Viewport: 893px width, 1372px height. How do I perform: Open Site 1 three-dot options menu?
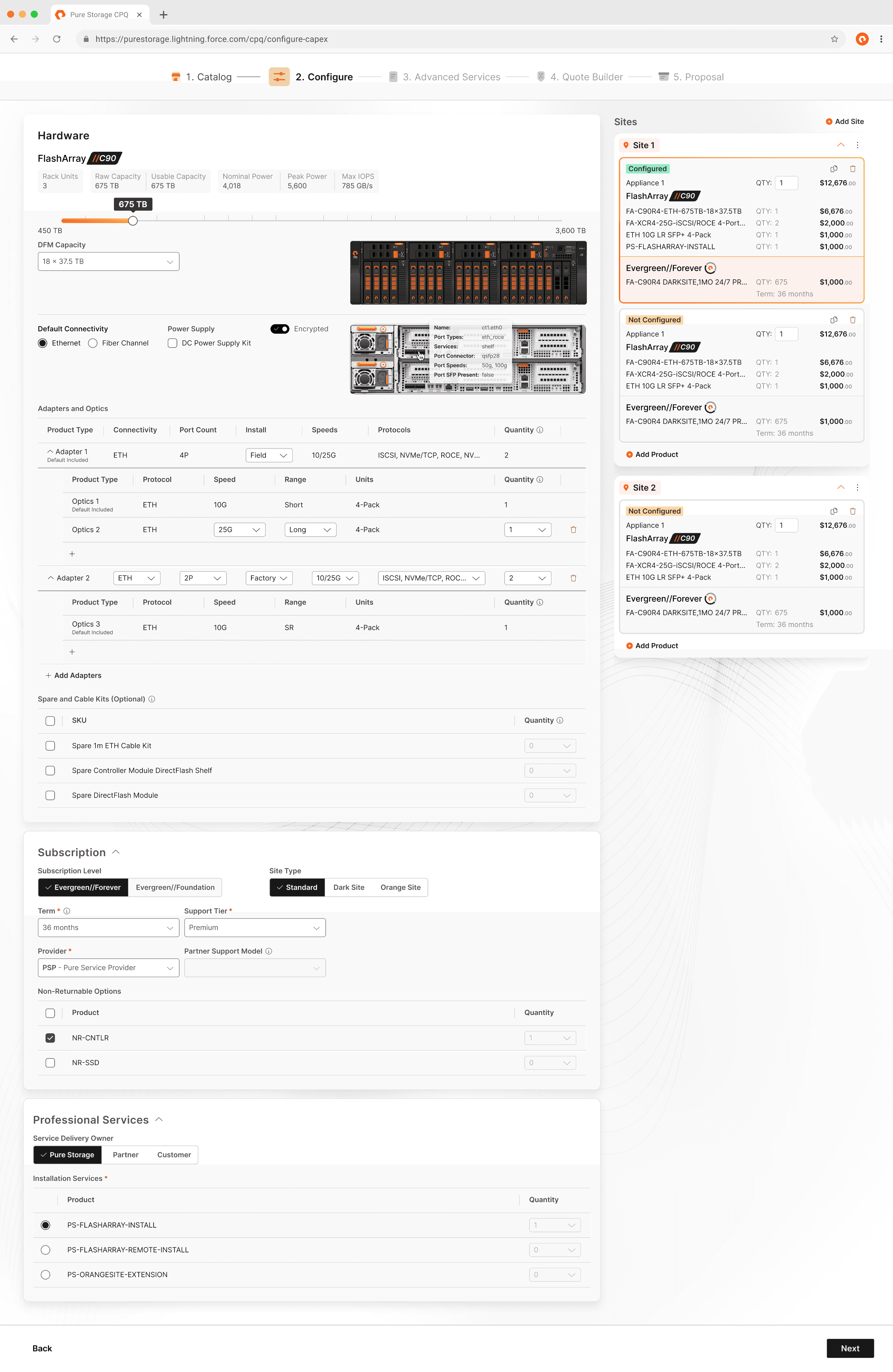857,145
